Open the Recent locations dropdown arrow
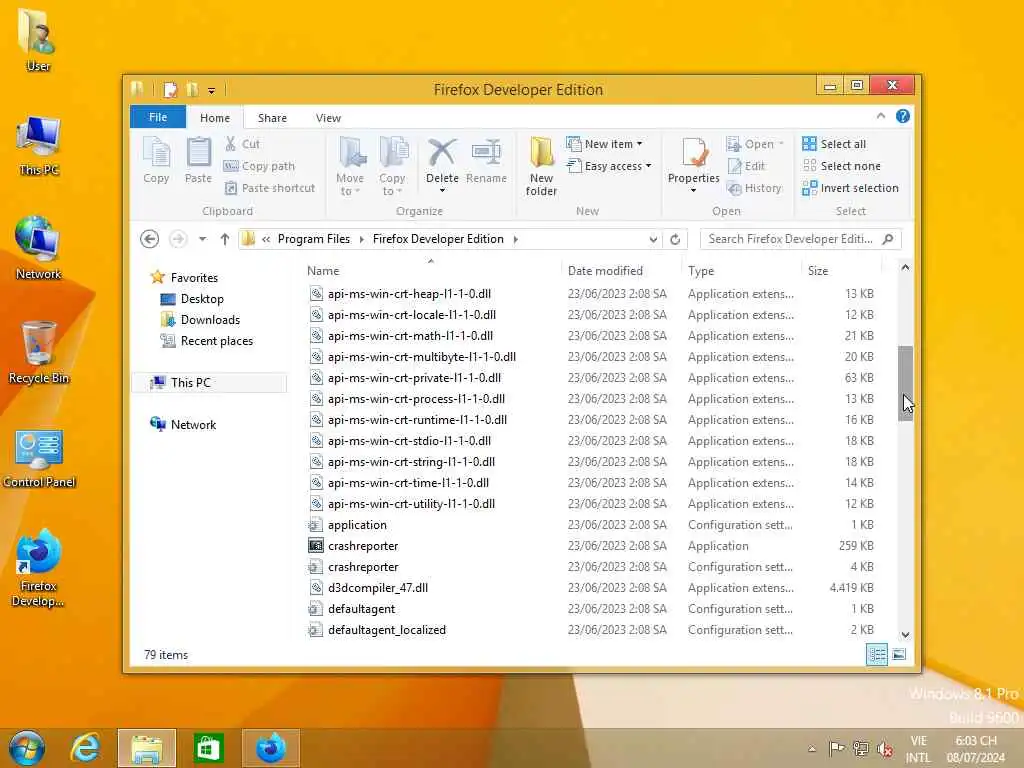Image resolution: width=1024 pixels, height=768 pixels. pyautogui.click(x=202, y=239)
